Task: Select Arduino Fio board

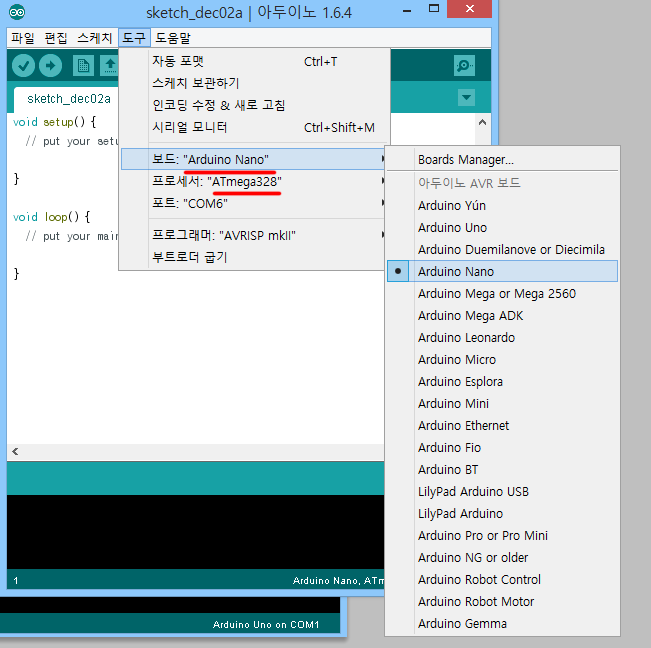Action: click(x=502, y=447)
